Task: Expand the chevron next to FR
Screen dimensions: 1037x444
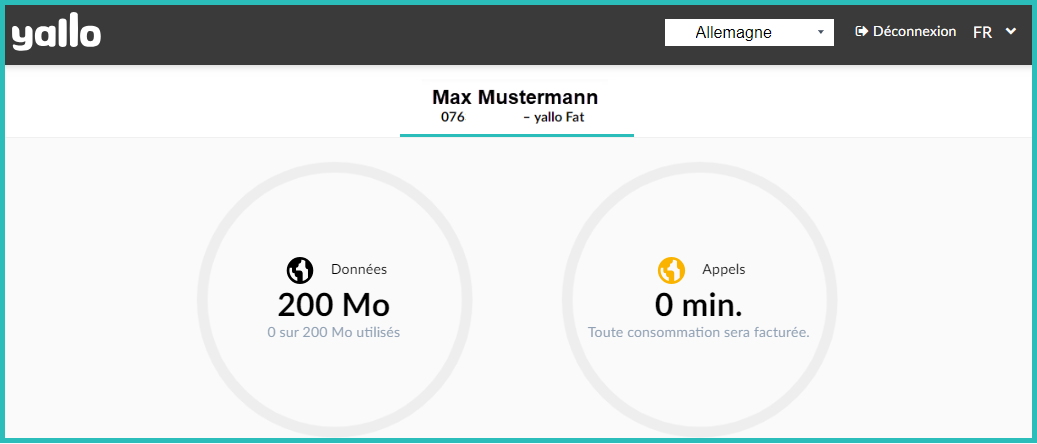Action: pyautogui.click(x=1011, y=31)
